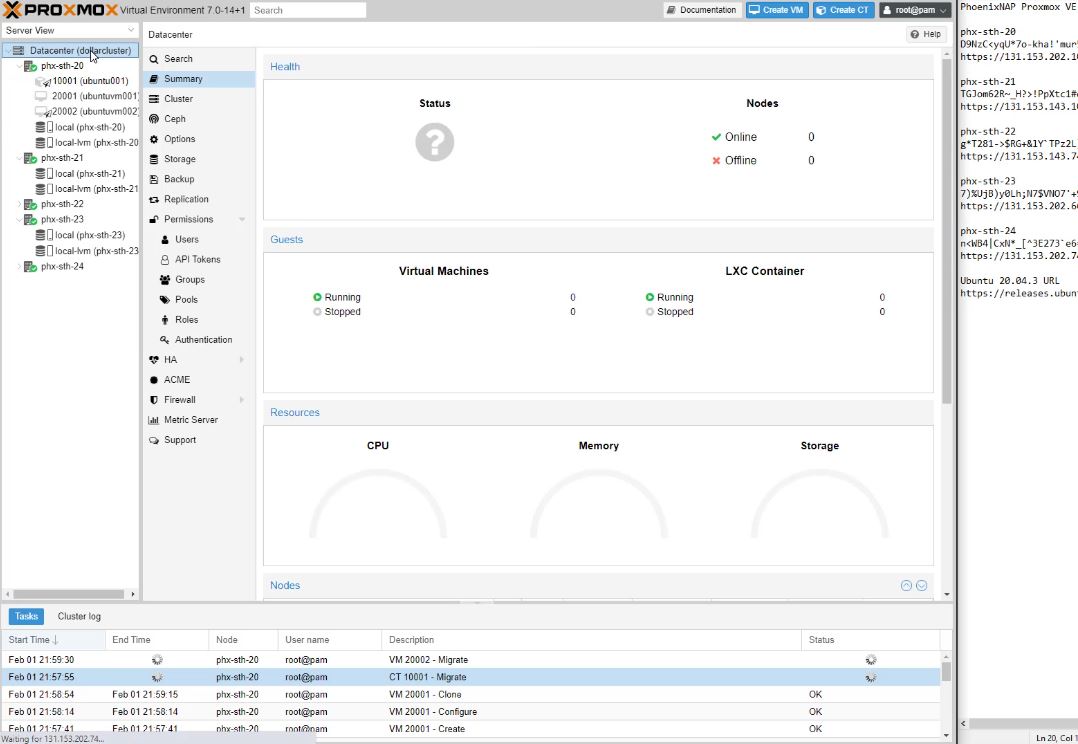Screen dimensions: 1078x744
Task: Open Firewall shield icon entry
Action: (154, 400)
